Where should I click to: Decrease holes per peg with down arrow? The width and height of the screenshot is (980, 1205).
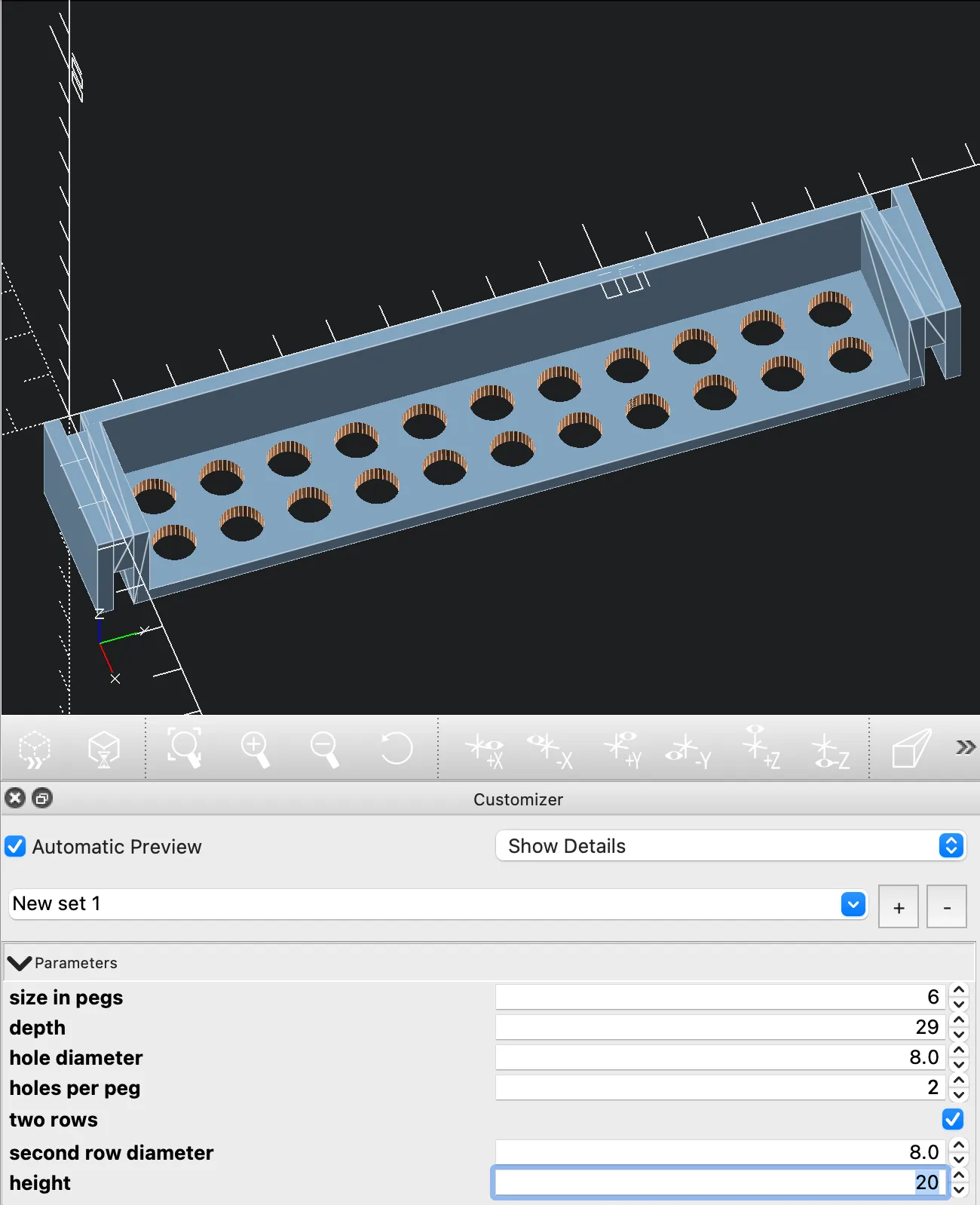tap(959, 1095)
